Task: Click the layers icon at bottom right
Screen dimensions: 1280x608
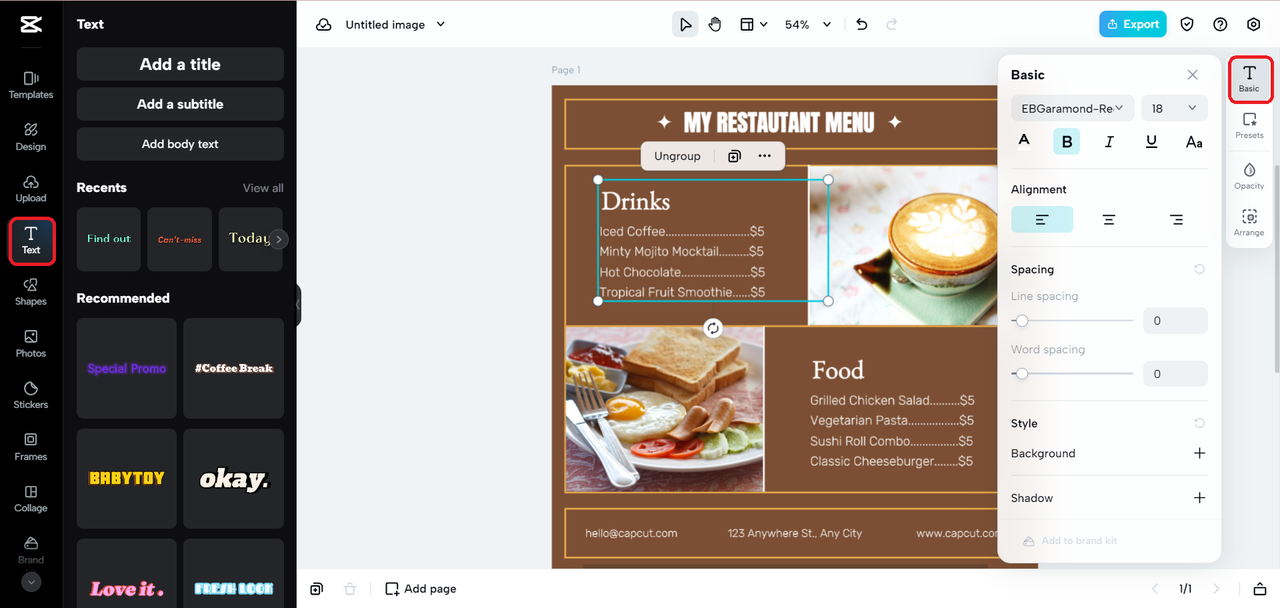Action: click(1260, 589)
